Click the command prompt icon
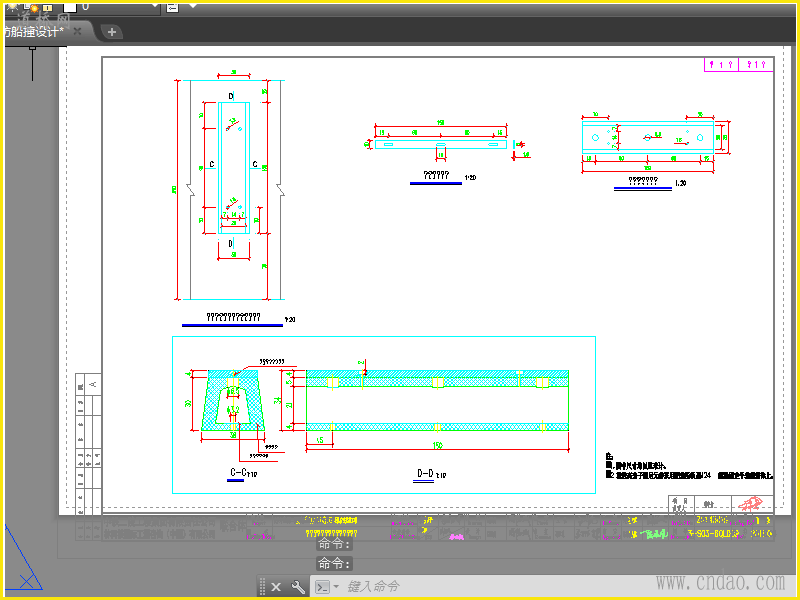800x600 pixels. click(322, 587)
